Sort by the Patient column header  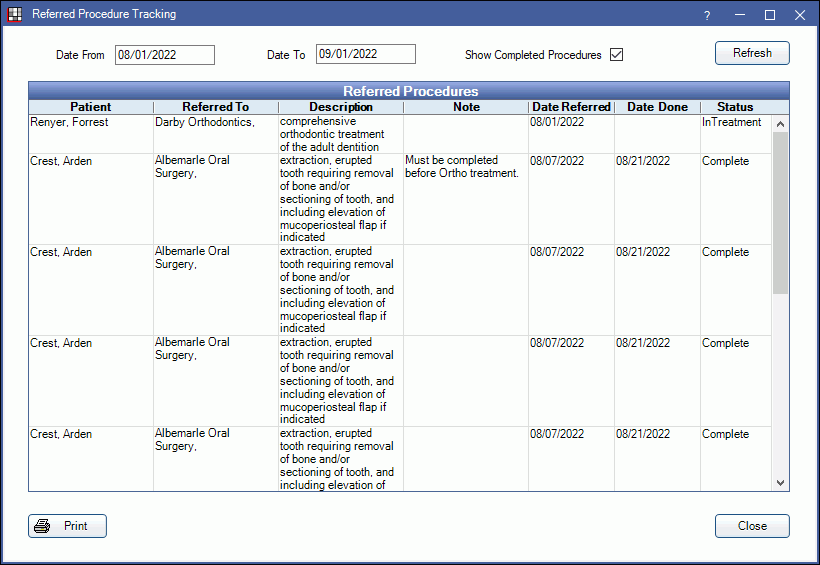click(x=91, y=107)
